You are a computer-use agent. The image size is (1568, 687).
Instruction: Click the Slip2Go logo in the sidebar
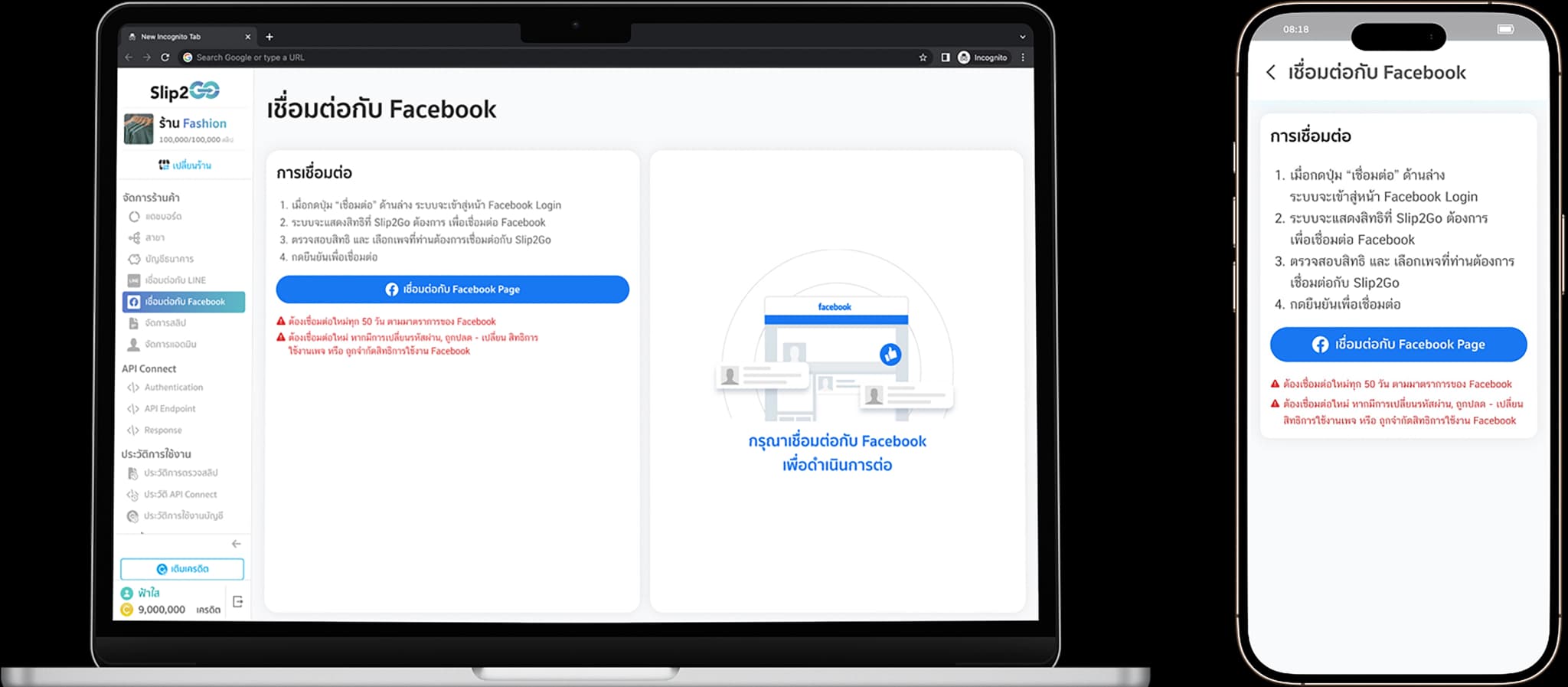(185, 92)
